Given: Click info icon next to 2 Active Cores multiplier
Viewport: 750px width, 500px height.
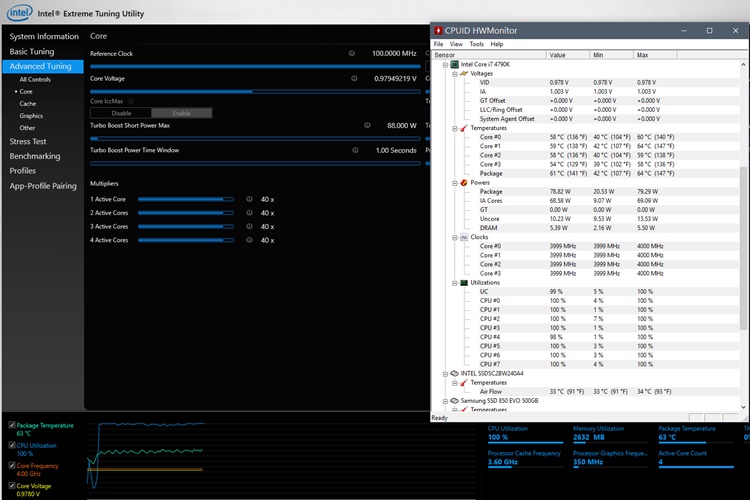Looking at the screenshot, I should (249, 213).
